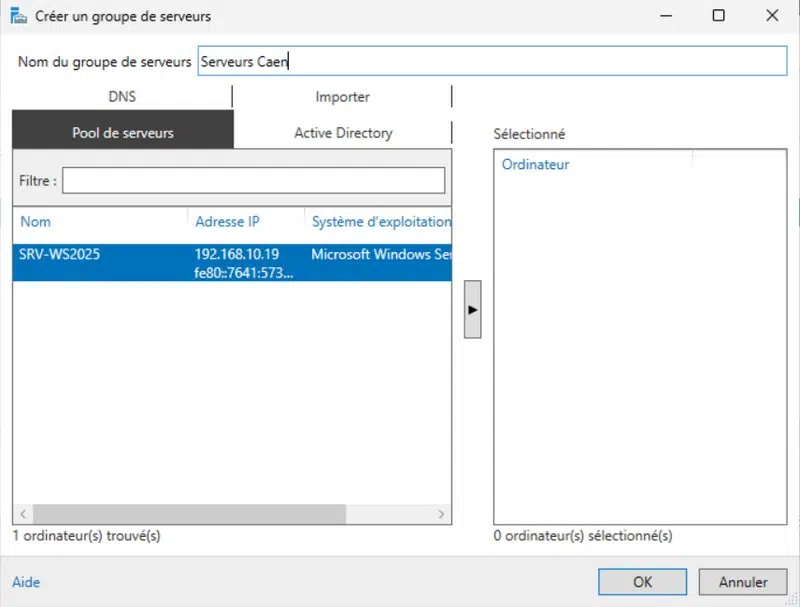
Task: Maximize the dialog window
Action: click(x=719, y=17)
